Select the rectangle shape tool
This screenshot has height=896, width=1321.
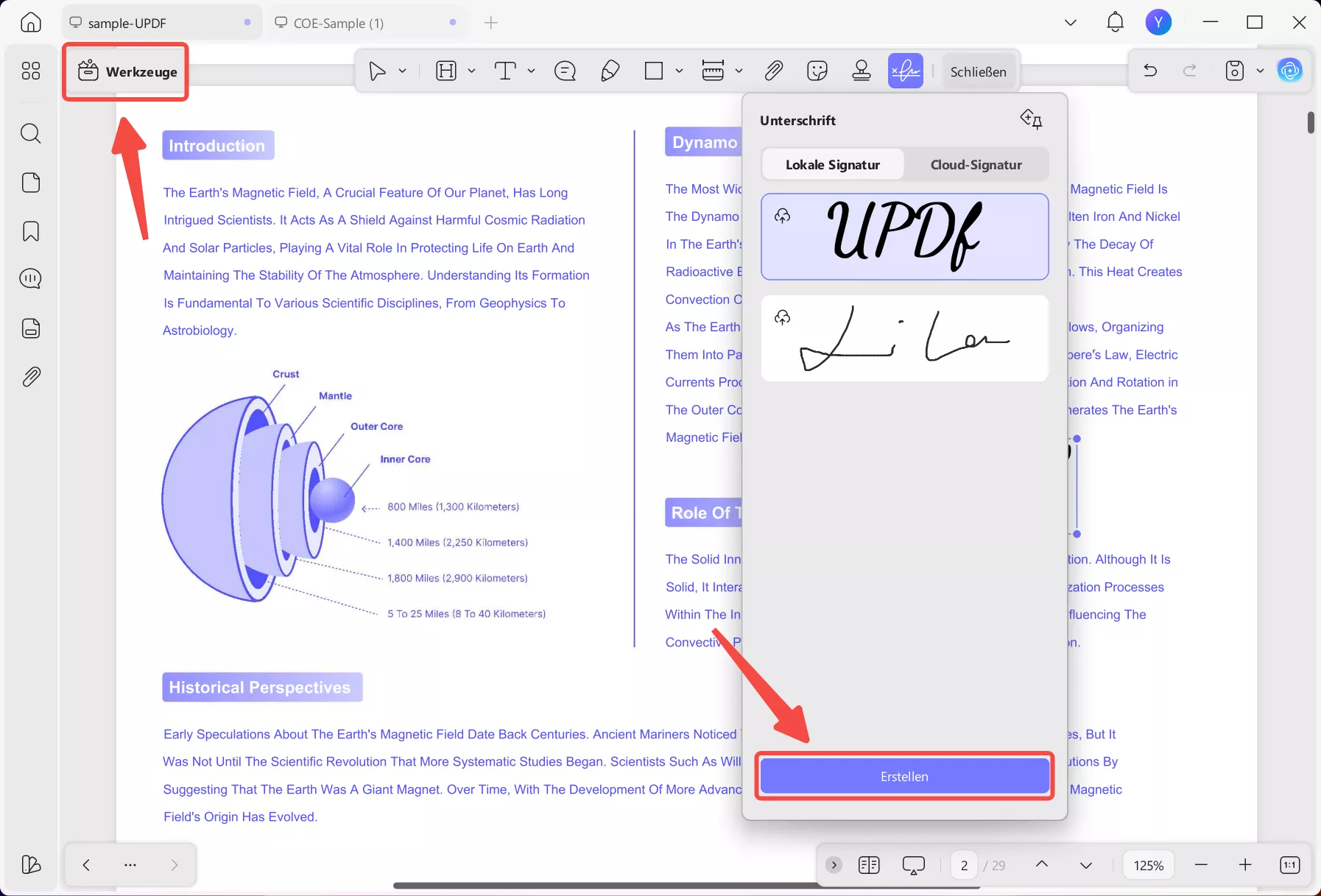[x=654, y=71]
